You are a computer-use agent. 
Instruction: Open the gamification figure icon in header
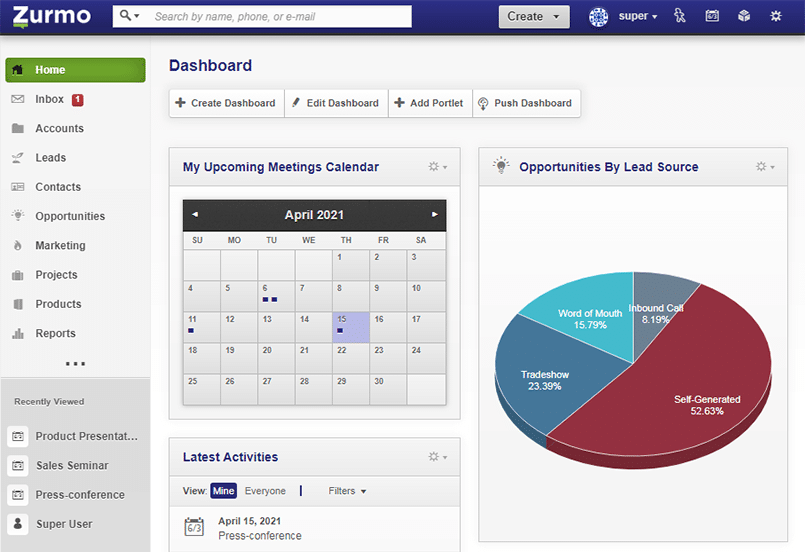click(680, 16)
